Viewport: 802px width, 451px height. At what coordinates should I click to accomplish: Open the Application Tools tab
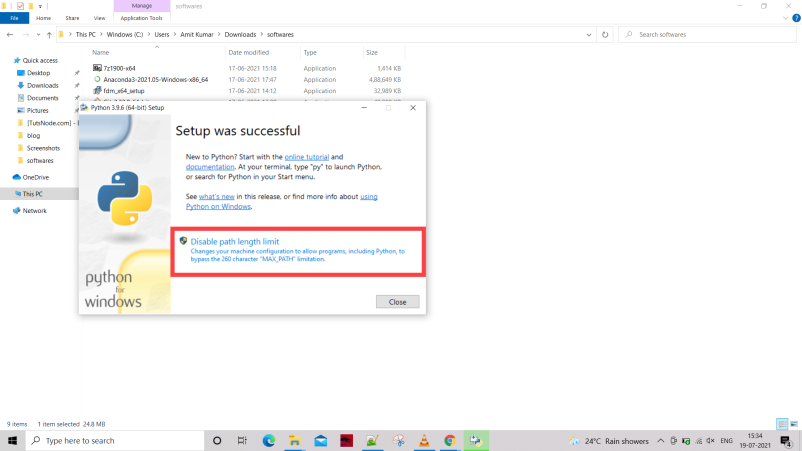pyautogui.click(x=141, y=18)
